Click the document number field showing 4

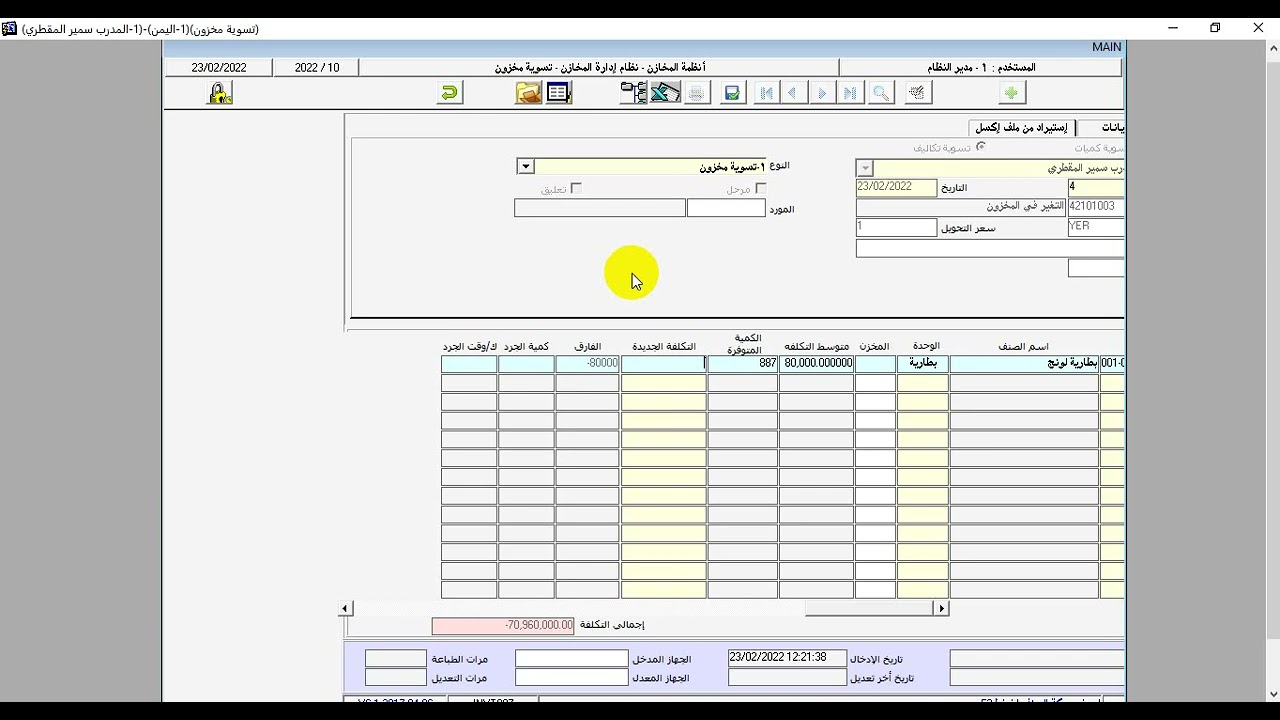click(1096, 187)
